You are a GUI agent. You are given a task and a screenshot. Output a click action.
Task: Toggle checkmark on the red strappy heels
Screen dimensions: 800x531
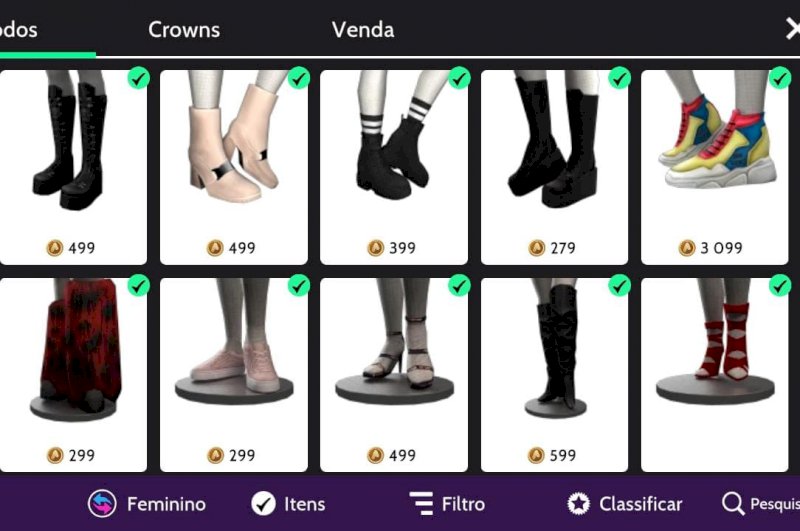(x=780, y=286)
